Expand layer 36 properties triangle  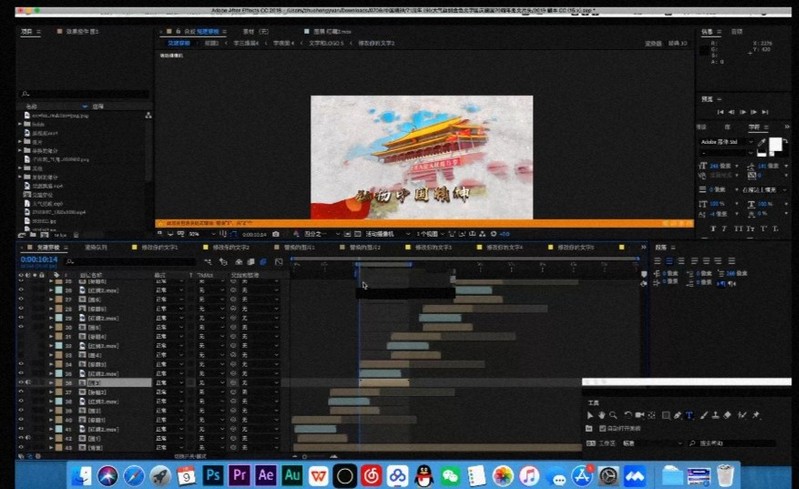tap(51, 382)
